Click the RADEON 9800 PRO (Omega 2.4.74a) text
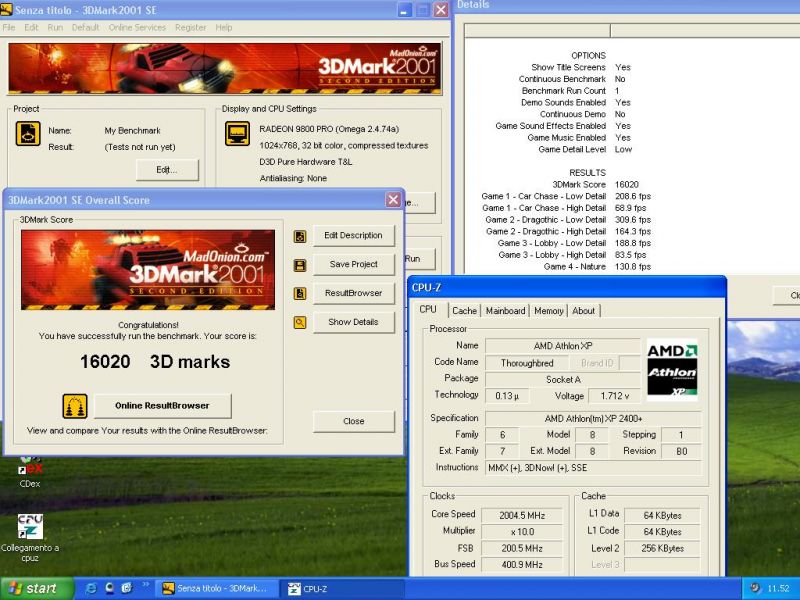The width and height of the screenshot is (800, 600). coord(329,129)
